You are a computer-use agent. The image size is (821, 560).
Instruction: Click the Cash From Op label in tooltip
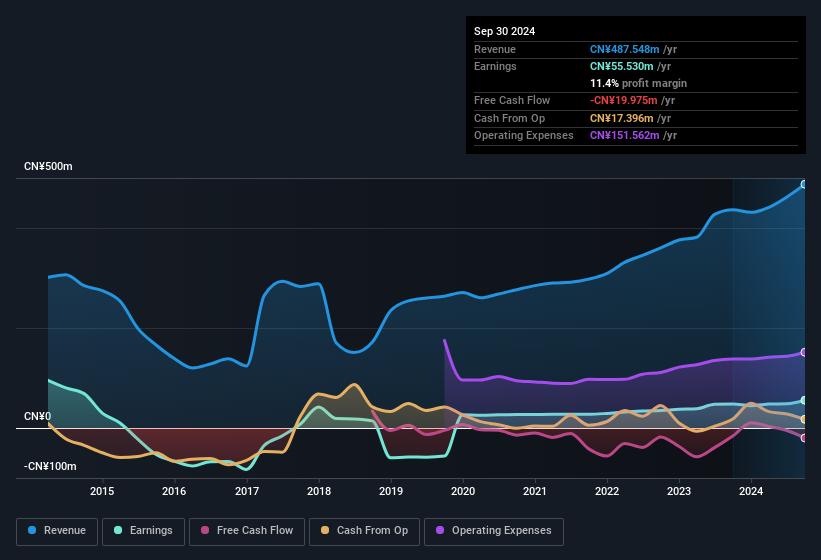pos(509,118)
